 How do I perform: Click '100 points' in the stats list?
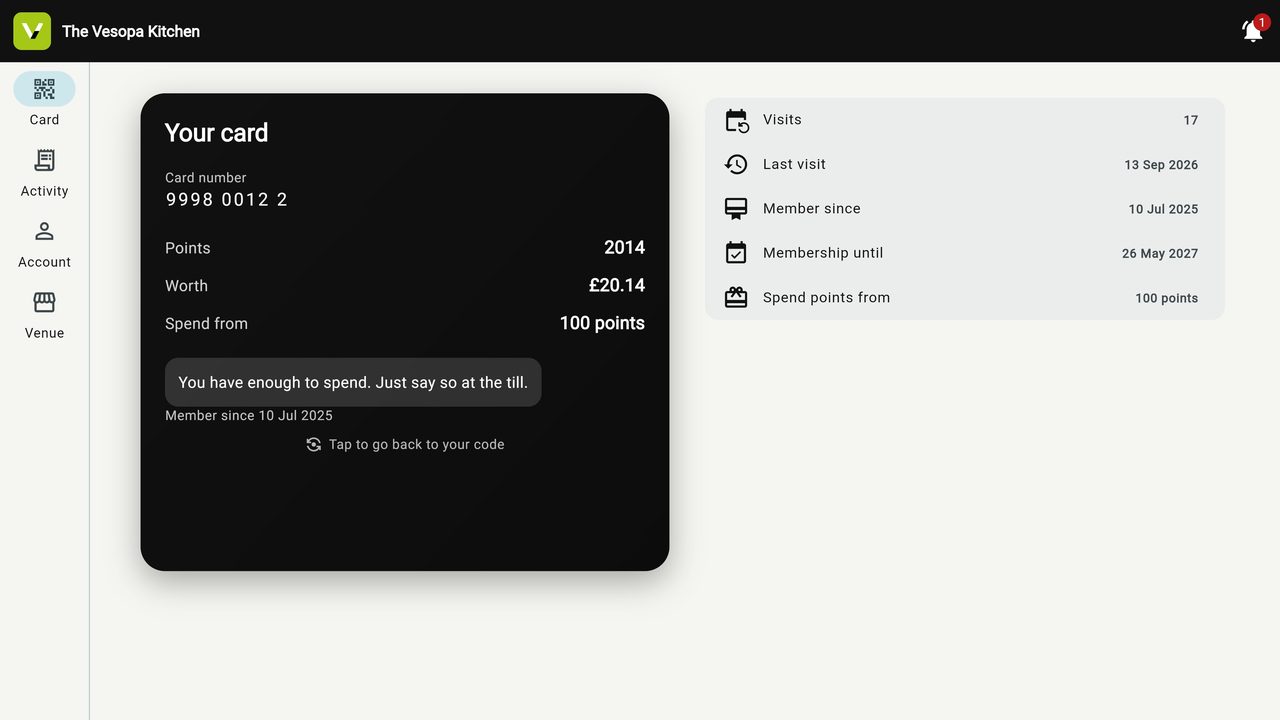tap(1166, 298)
